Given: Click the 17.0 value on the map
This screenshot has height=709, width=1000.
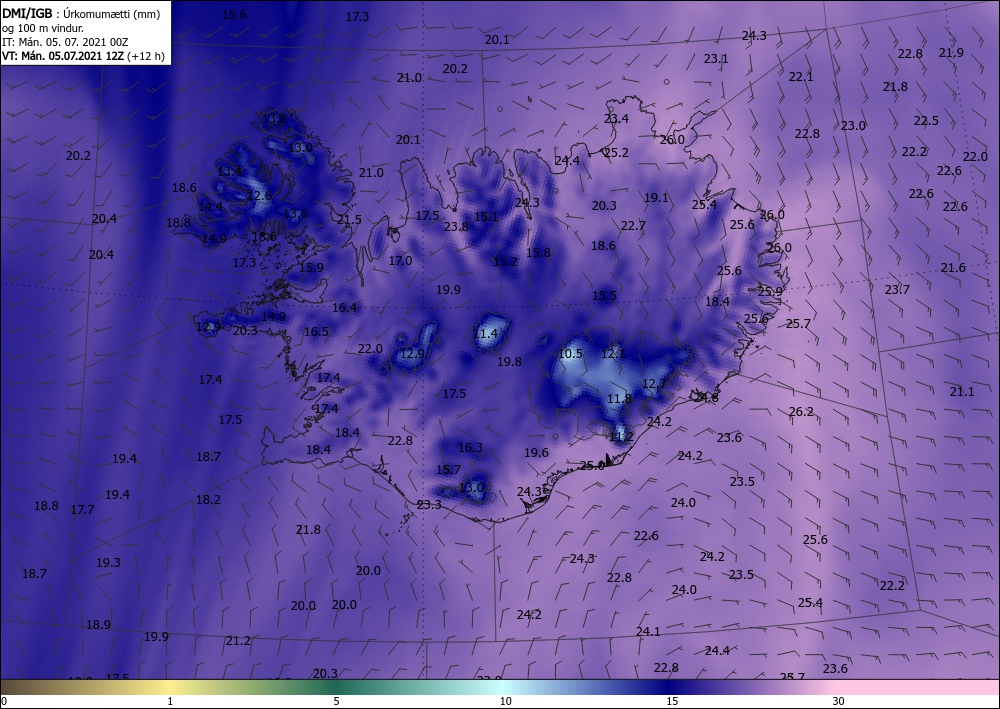Looking at the screenshot, I should pos(401,261).
